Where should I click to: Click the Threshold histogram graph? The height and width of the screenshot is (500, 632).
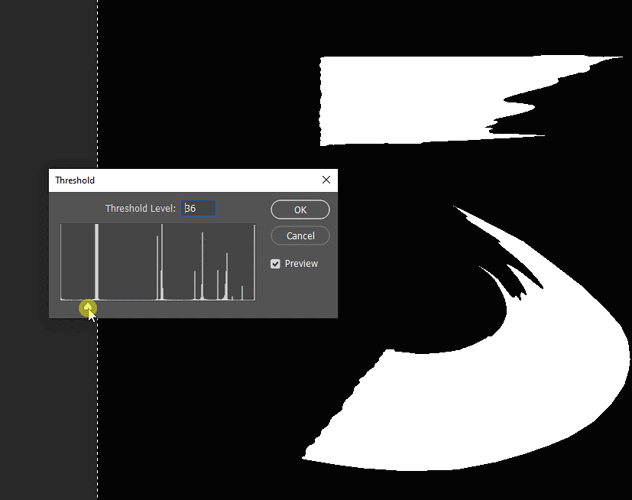pos(158,262)
